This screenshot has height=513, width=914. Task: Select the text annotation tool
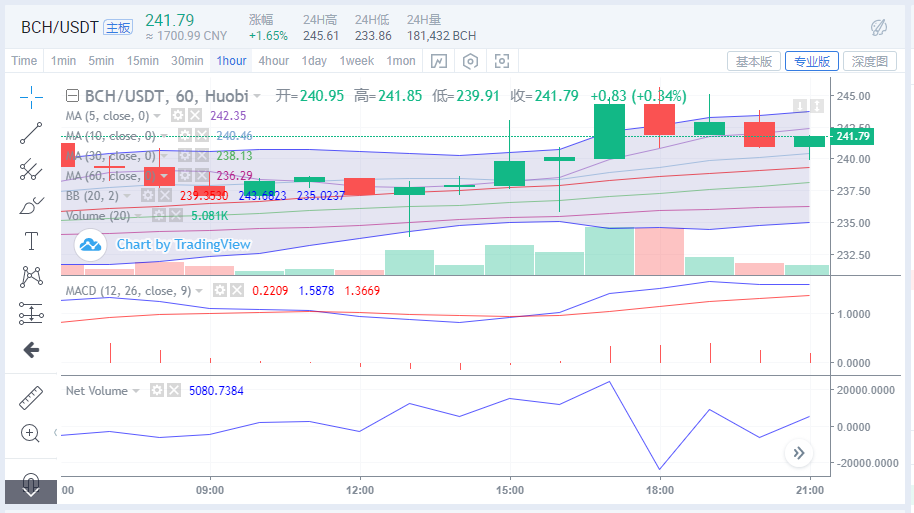coord(31,241)
